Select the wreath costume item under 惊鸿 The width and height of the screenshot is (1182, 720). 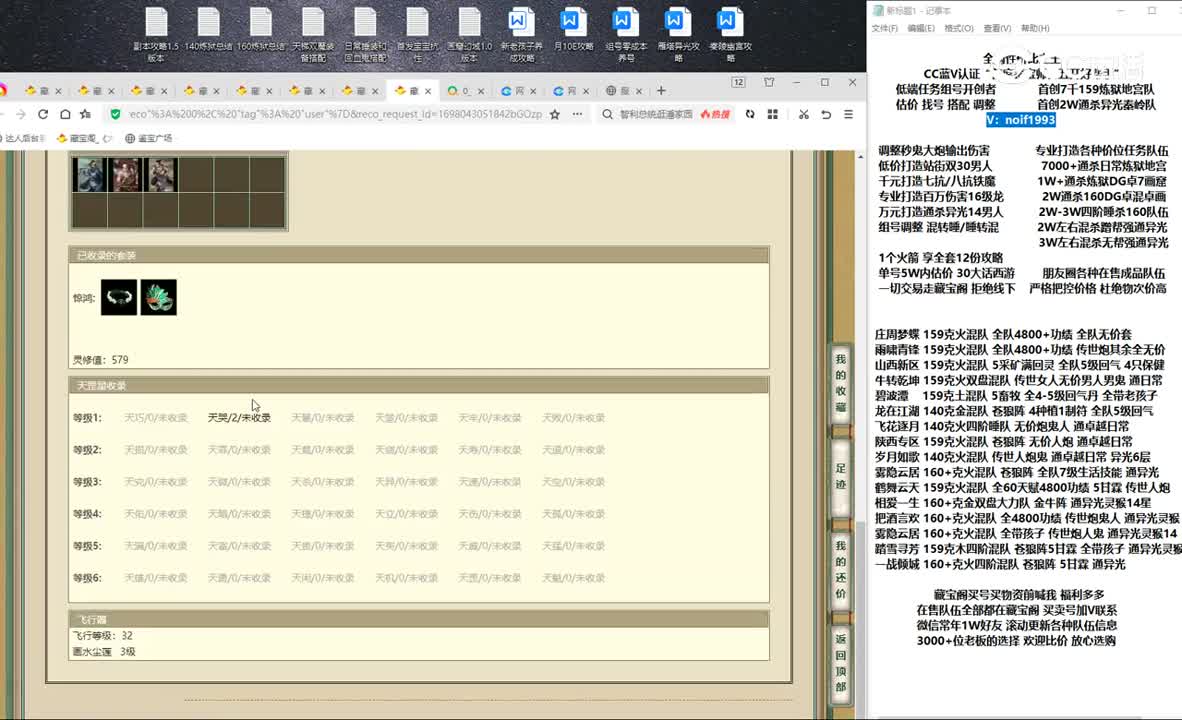pos(119,297)
